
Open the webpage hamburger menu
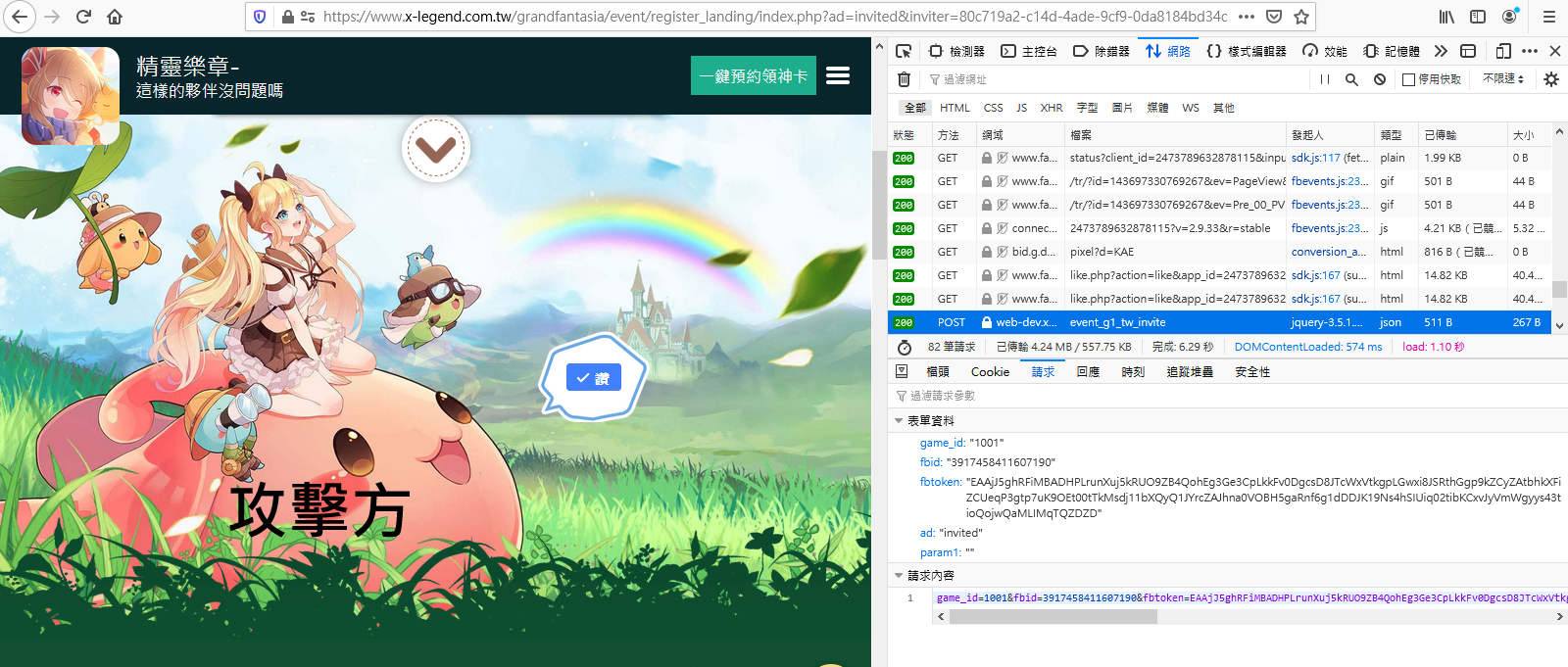point(838,75)
